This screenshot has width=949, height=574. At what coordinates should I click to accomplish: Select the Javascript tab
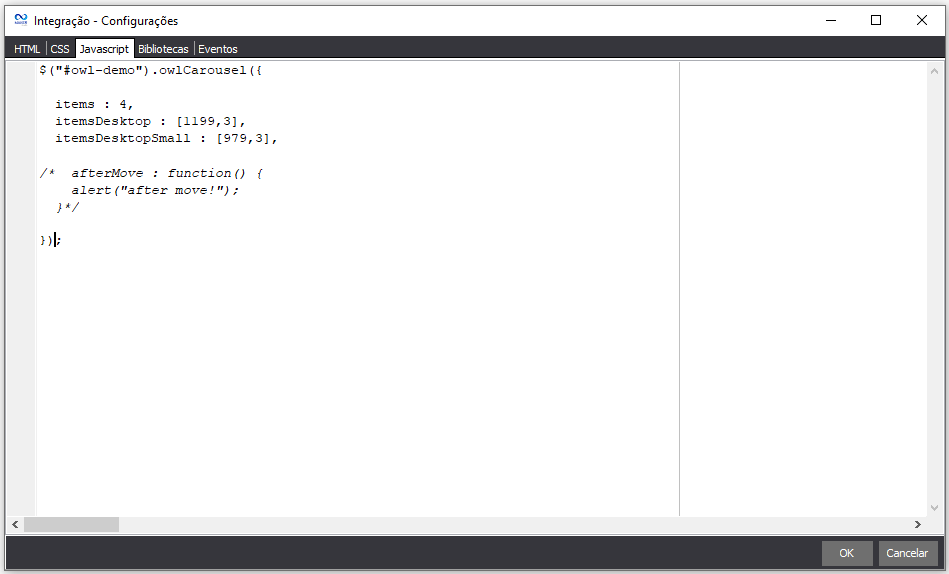[x=104, y=49]
